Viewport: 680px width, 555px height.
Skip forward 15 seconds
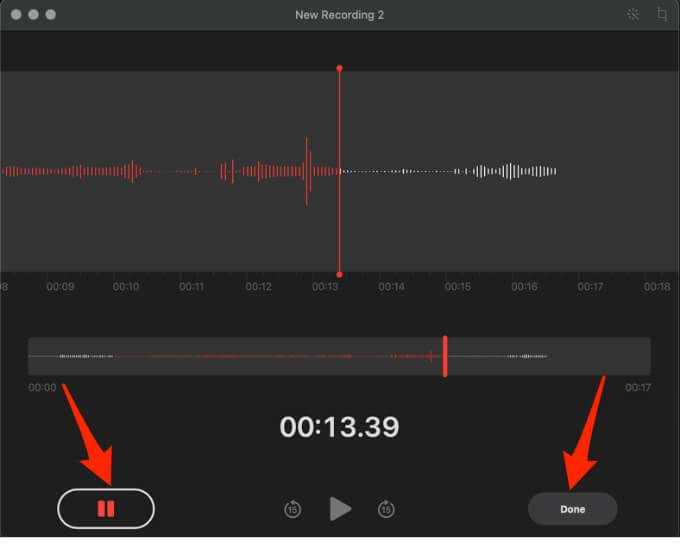(x=386, y=509)
